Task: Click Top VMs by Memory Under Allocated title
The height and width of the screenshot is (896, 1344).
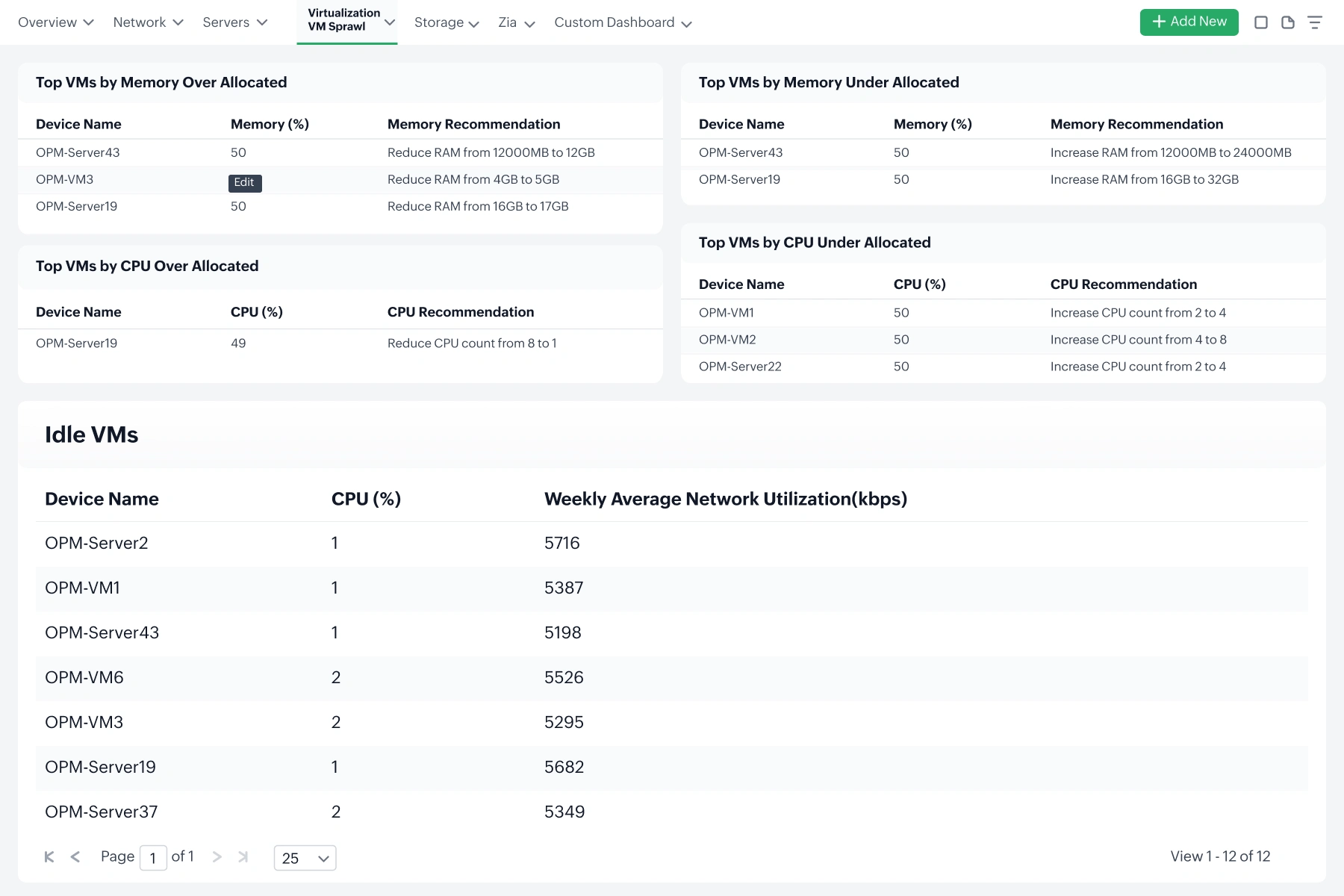Action: (829, 82)
